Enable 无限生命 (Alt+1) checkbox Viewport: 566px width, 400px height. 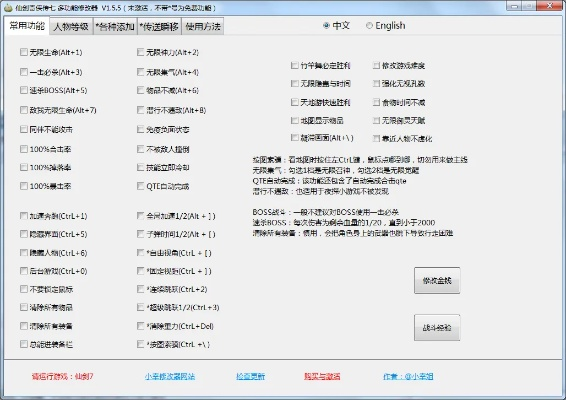pos(24,52)
